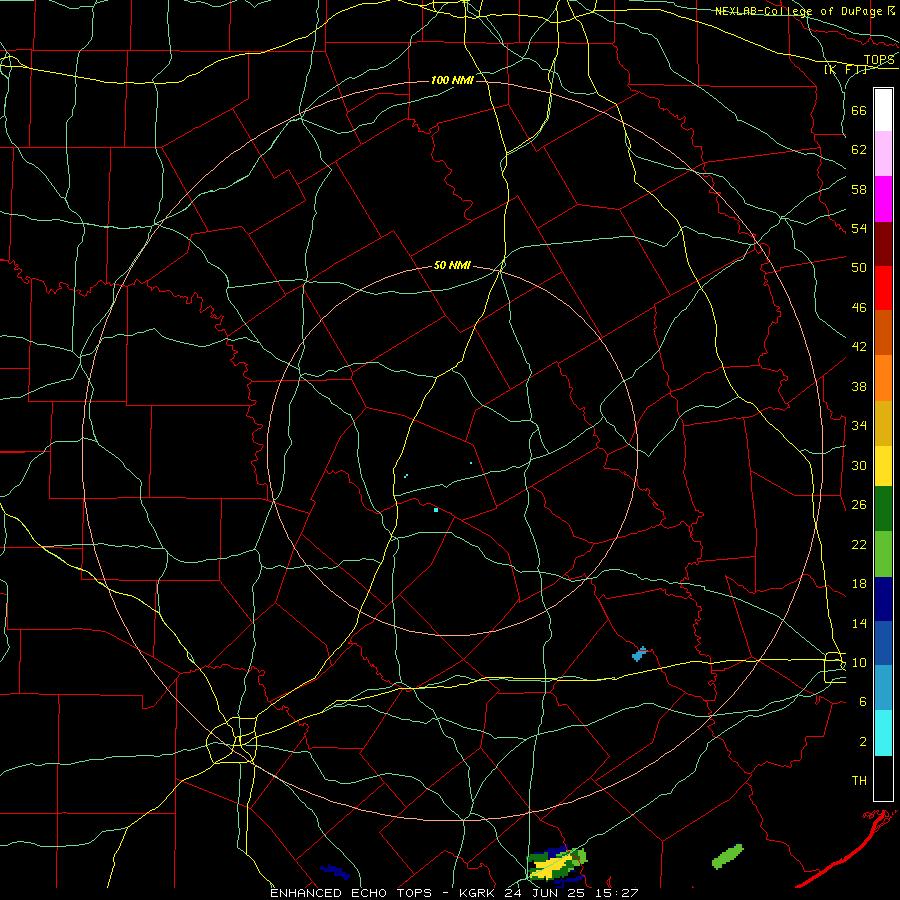The image size is (900, 900).
Task: Click the cyan square echo near radar center
Action: pyautogui.click(x=436, y=510)
